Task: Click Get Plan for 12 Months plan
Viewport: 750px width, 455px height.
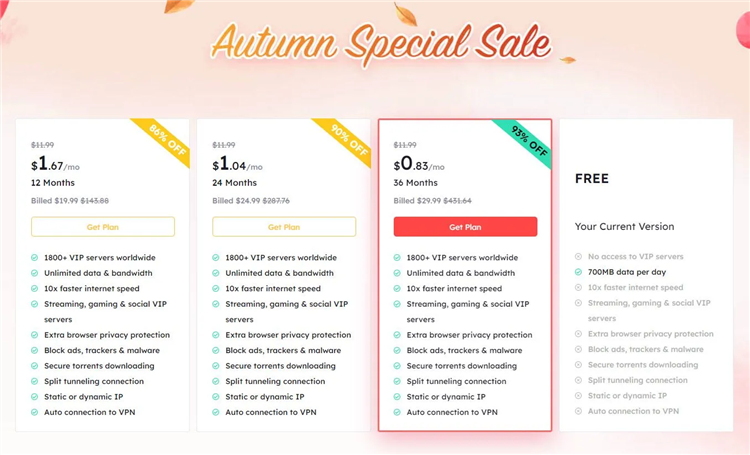Action: 103,227
